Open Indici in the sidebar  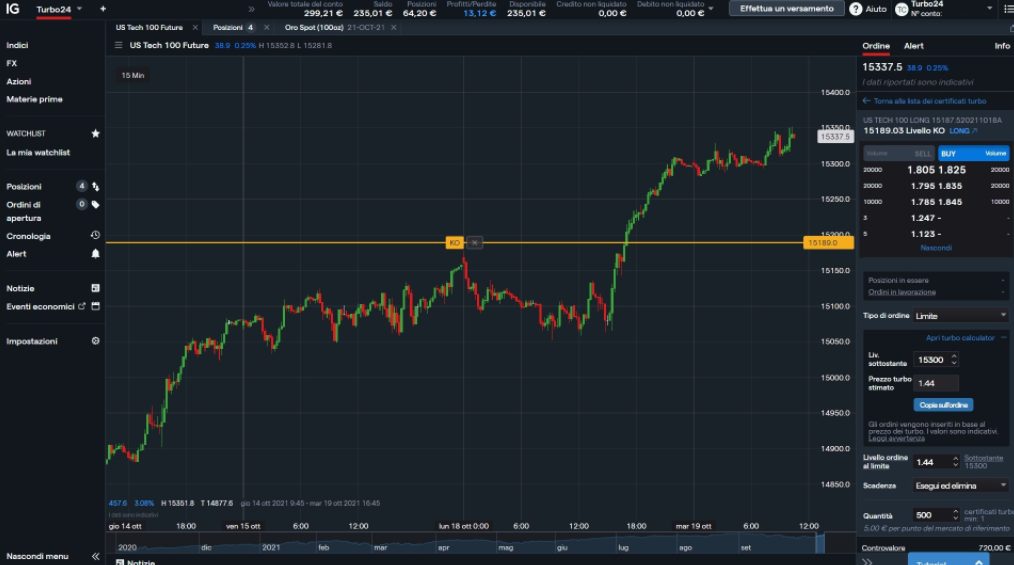[x=17, y=45]
